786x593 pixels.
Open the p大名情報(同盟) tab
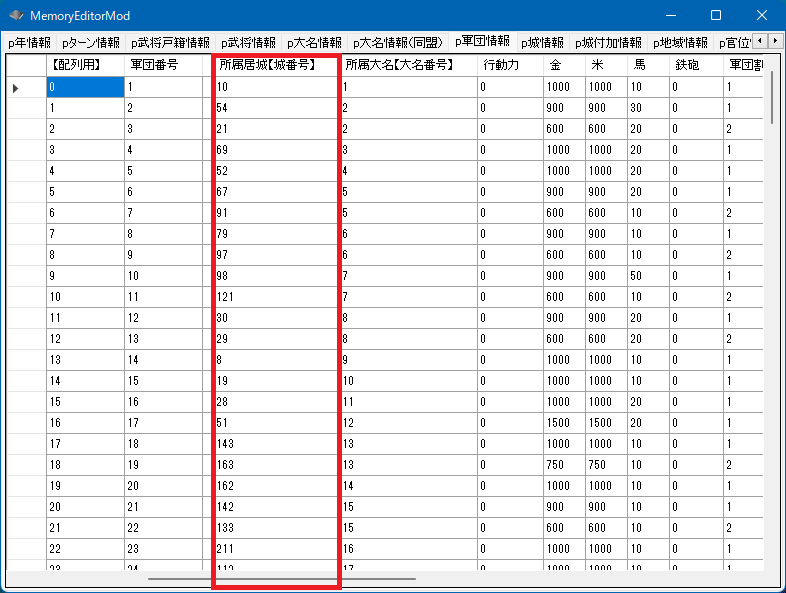point(397,43)
